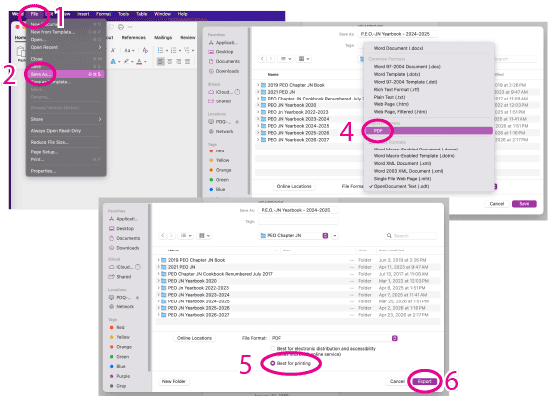Open Network in the Export dialog sidebar
The width and height of the screenshot is (548, 400).
[121, 306]
